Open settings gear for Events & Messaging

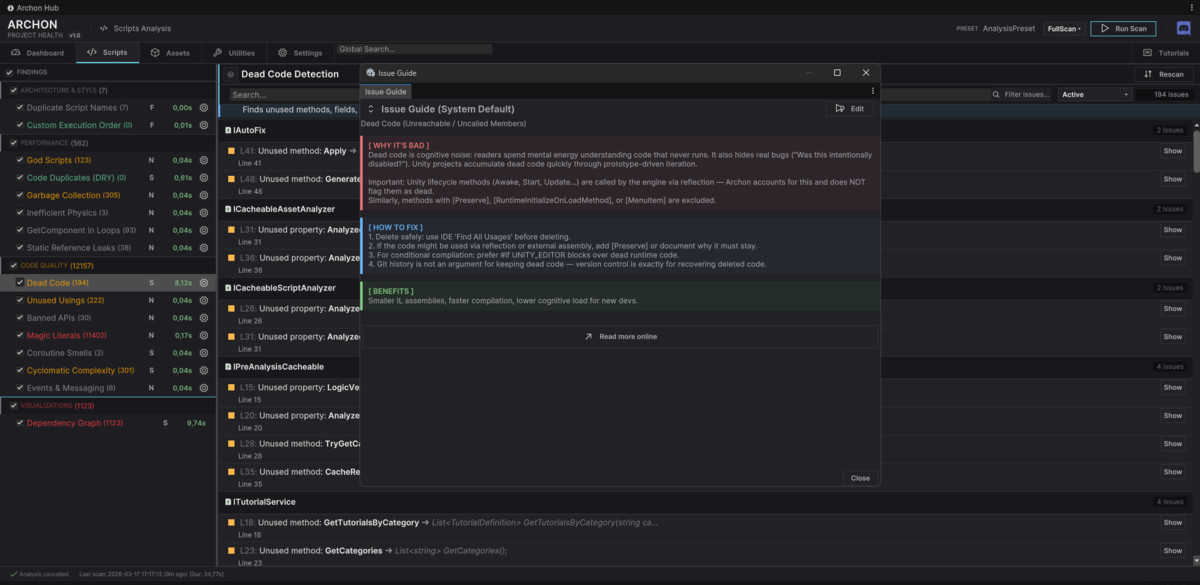point(203,388)
